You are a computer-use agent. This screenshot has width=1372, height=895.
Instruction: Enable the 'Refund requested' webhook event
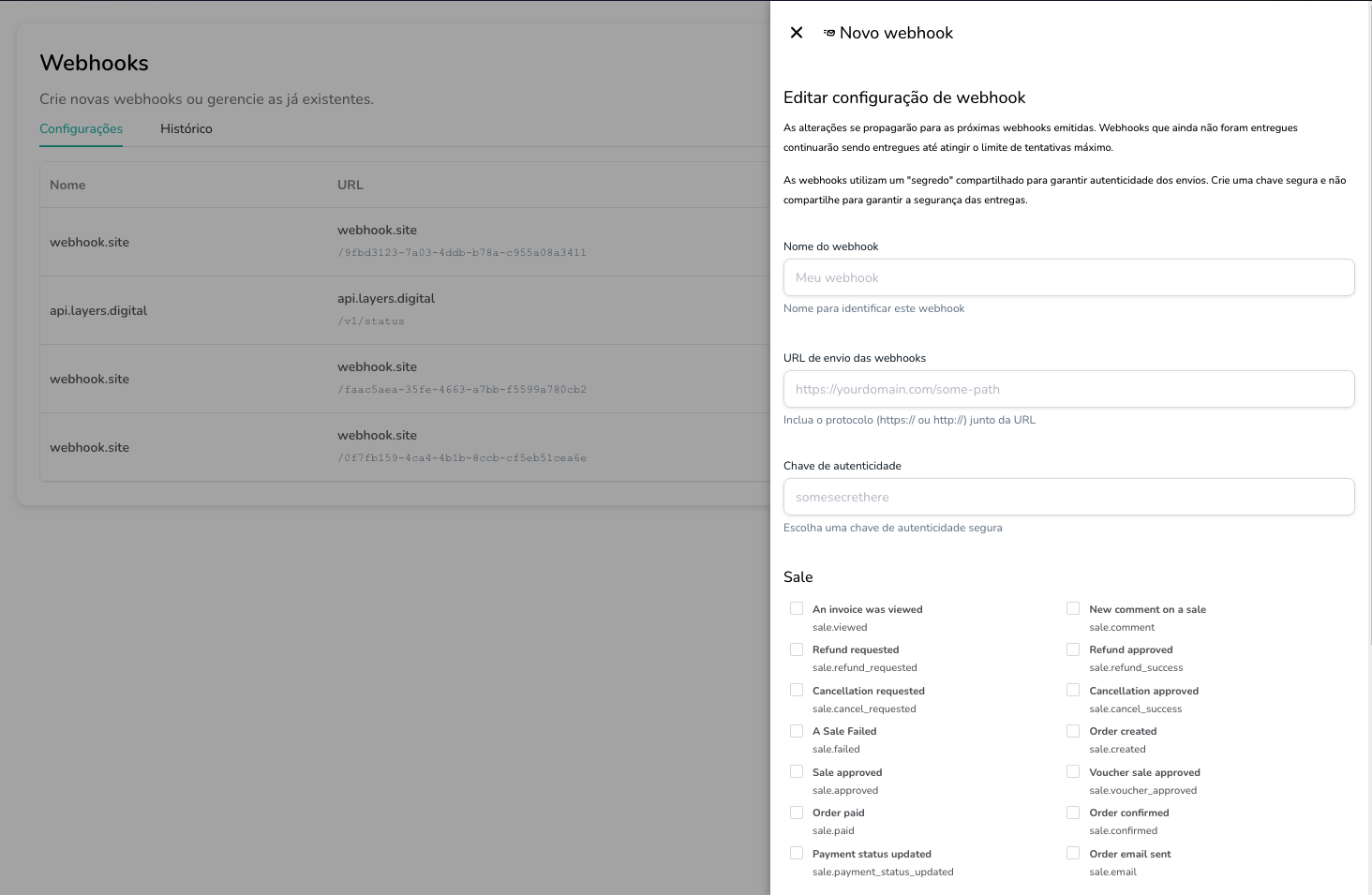tap(797, 649)
